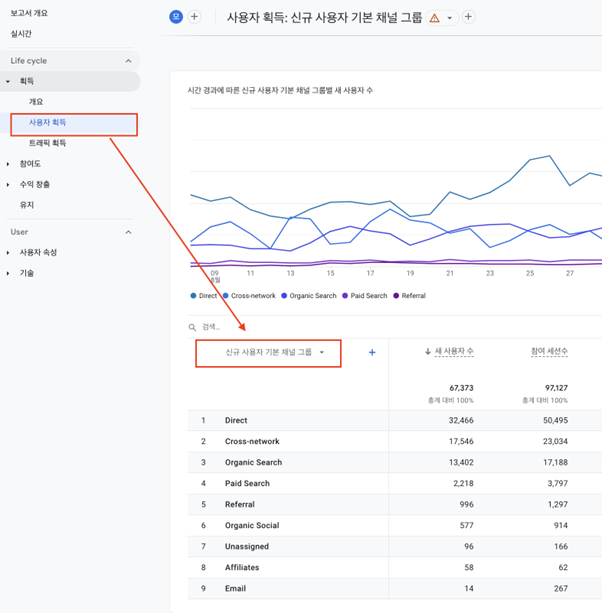
Task: Toggle the Direct legend item in the chart
Action: (204, 296)
